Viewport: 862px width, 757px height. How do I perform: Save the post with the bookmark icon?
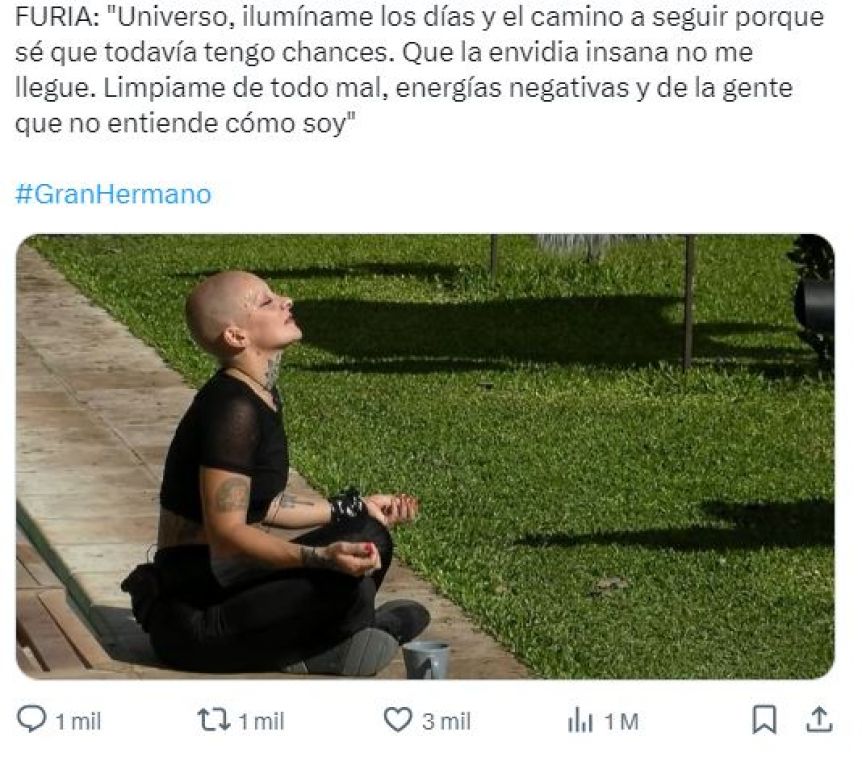(x=764, y=720)
